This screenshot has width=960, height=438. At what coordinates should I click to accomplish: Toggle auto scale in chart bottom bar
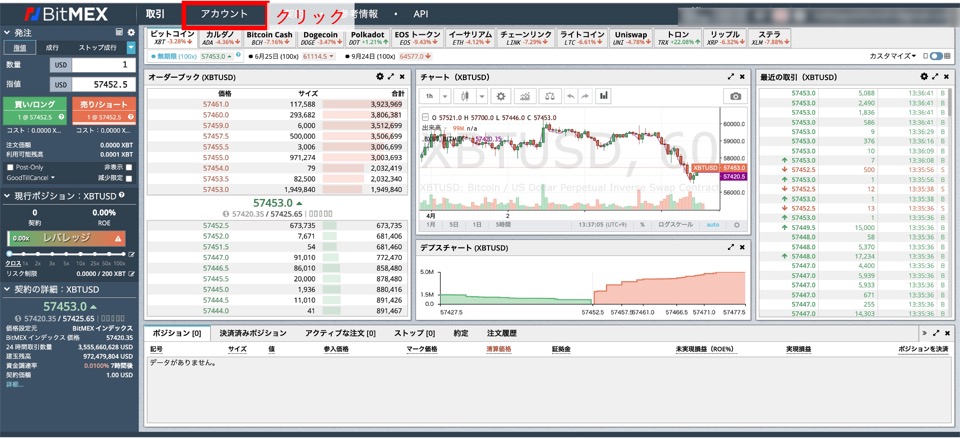(713, 225)
